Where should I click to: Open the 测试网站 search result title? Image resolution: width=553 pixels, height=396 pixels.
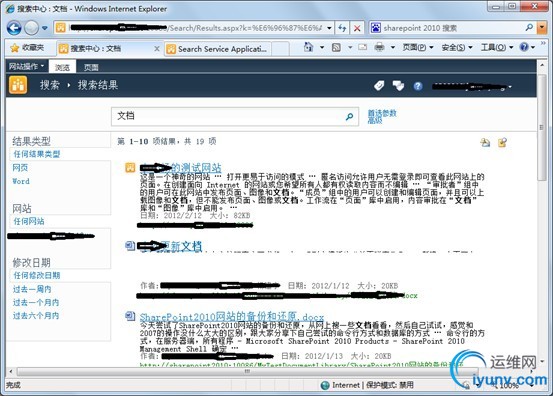(181, 167)
